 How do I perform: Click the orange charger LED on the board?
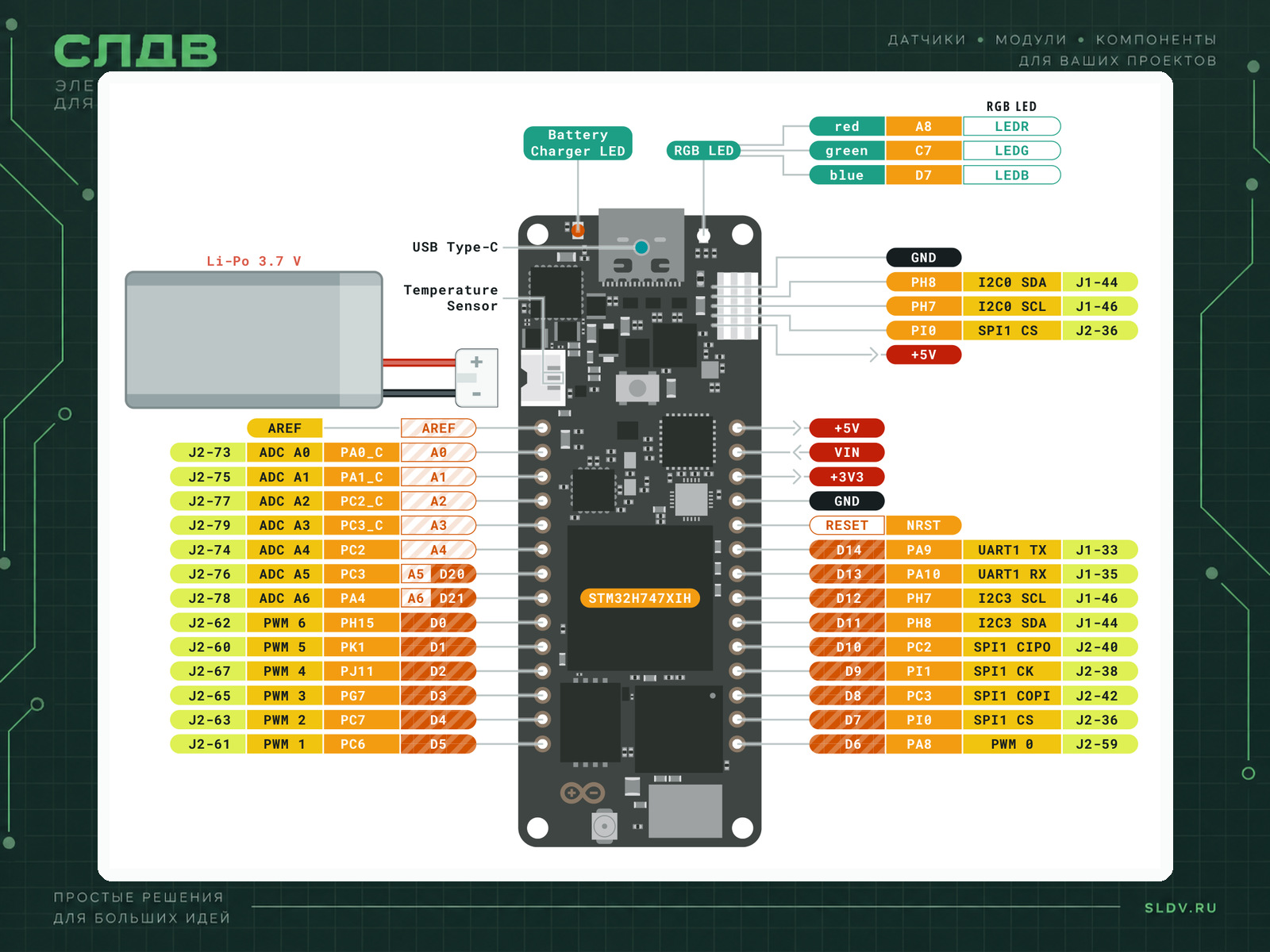(578, 230)
